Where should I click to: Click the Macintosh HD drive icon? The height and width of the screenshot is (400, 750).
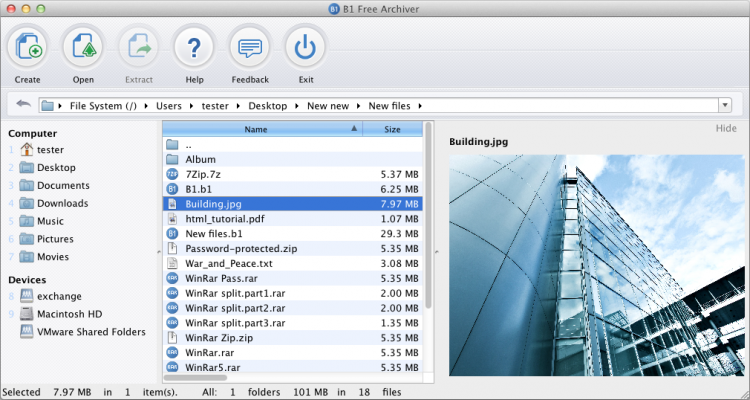coord(27,314)
